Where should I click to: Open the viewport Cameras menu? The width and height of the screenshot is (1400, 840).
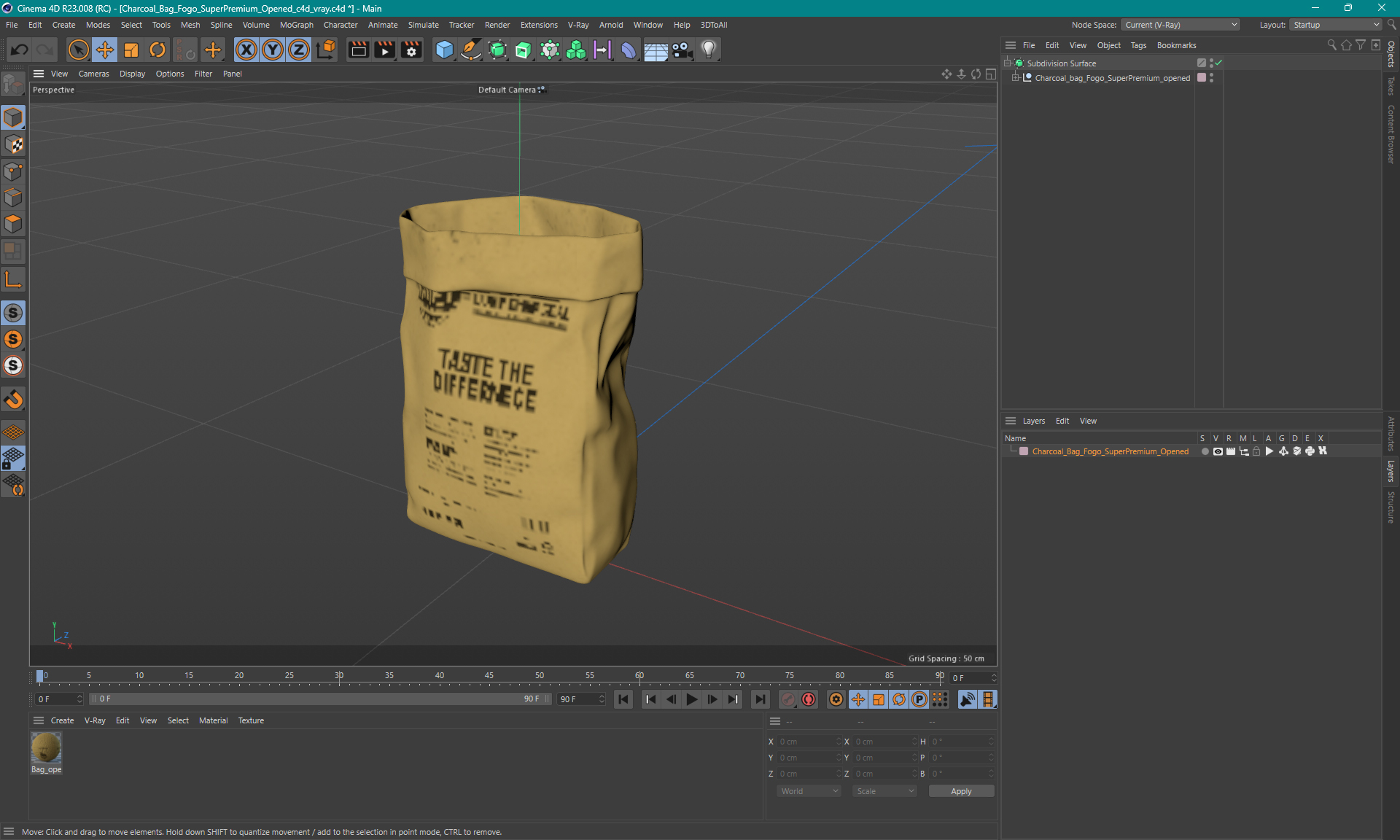click(x=93, y=74)
